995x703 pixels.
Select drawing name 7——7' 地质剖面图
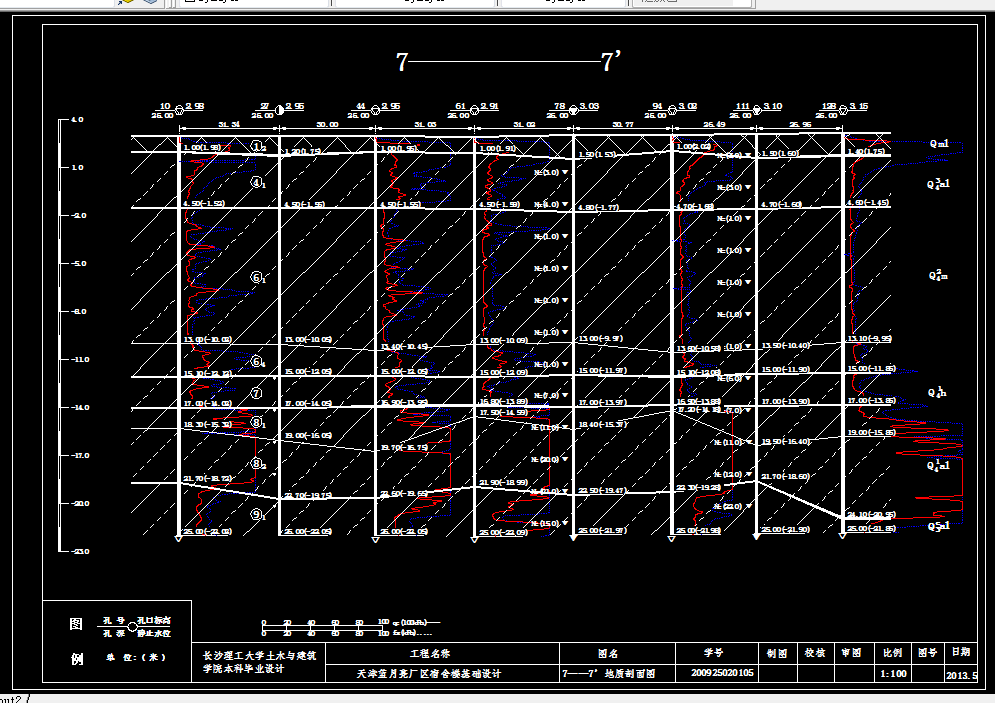pyautogui.click(x=608, y=674)
